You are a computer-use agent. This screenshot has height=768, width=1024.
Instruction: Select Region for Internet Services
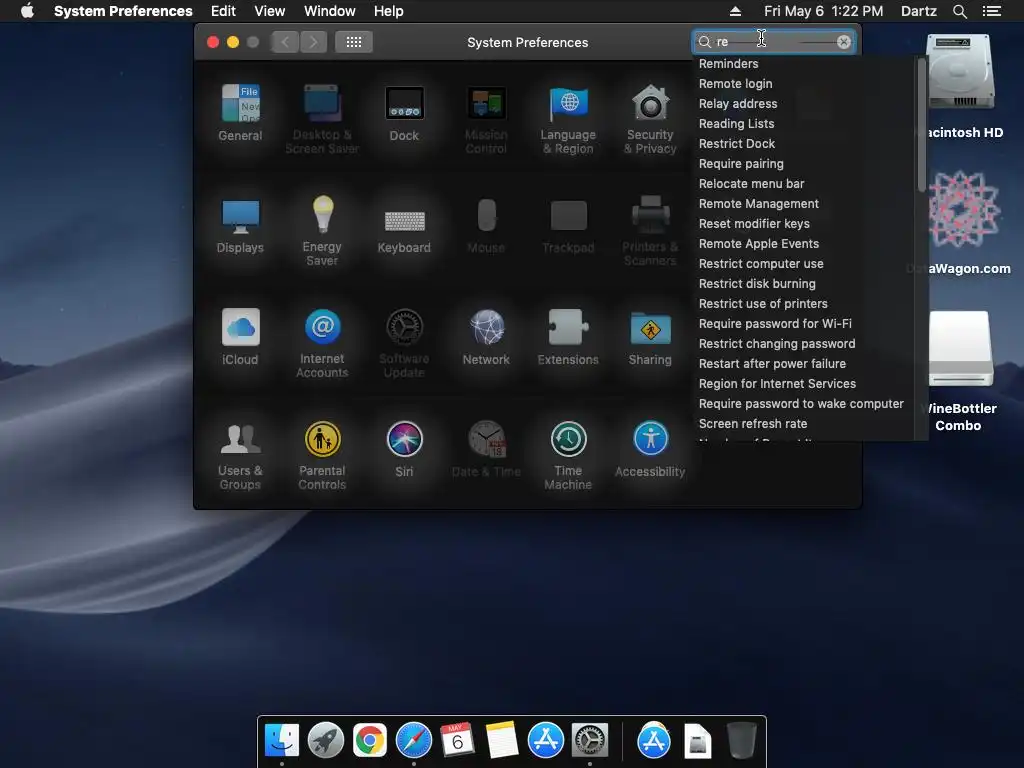pos(777,383)
